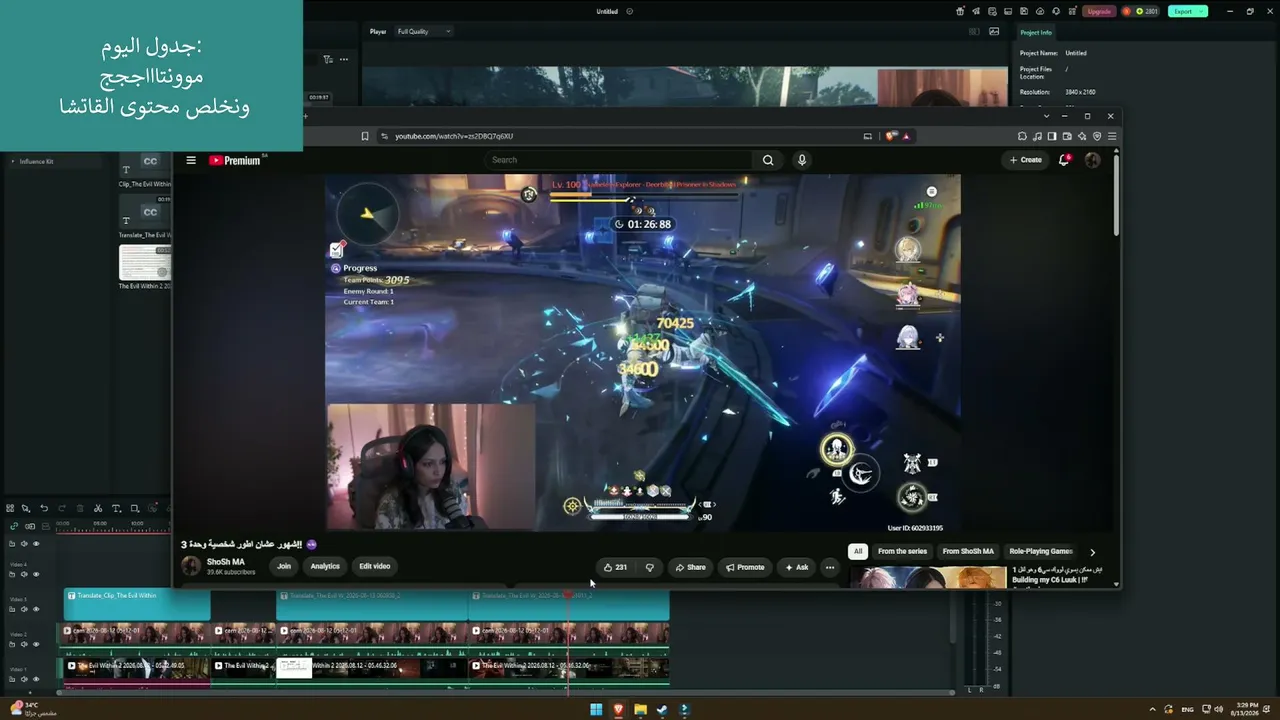The width and height of the screenshot is (1280, 720).
Task: Open the snapshot image icon above the player
Action: click(x=994, y=31)
